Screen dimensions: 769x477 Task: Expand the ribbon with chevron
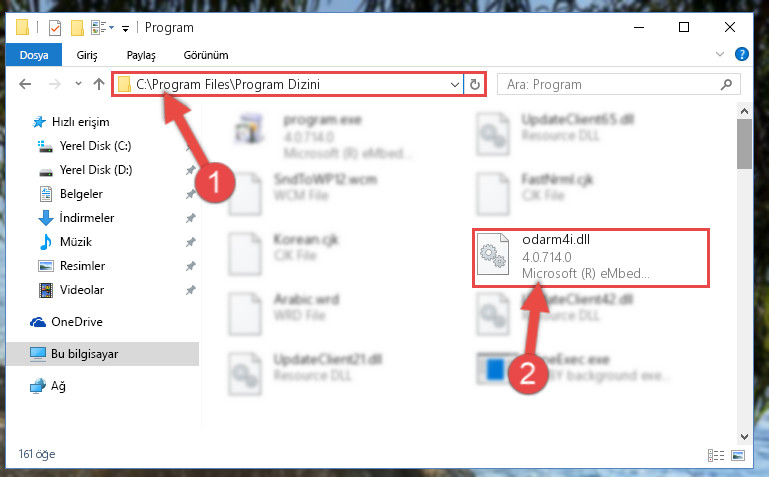point(719,54)
